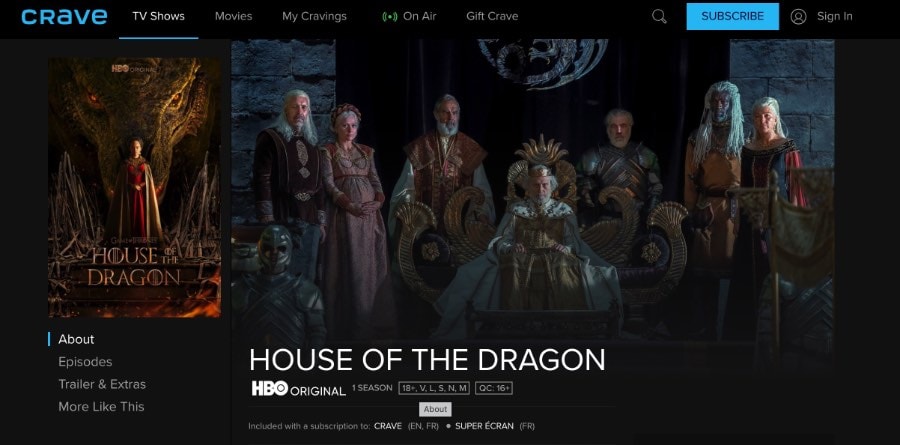Screen dimensions: 900x445
Task: Click the green On Air broadcast icon
Action: (x=390, y=17)
